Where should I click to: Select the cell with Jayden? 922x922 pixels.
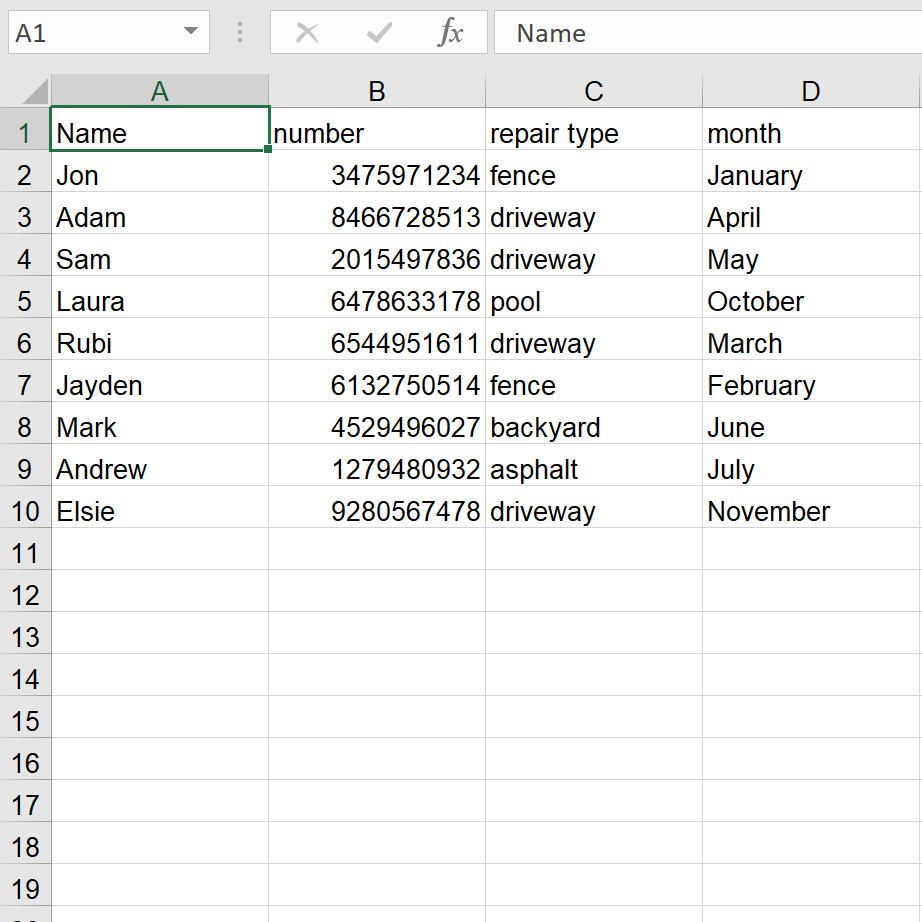(x=160, y=381)
